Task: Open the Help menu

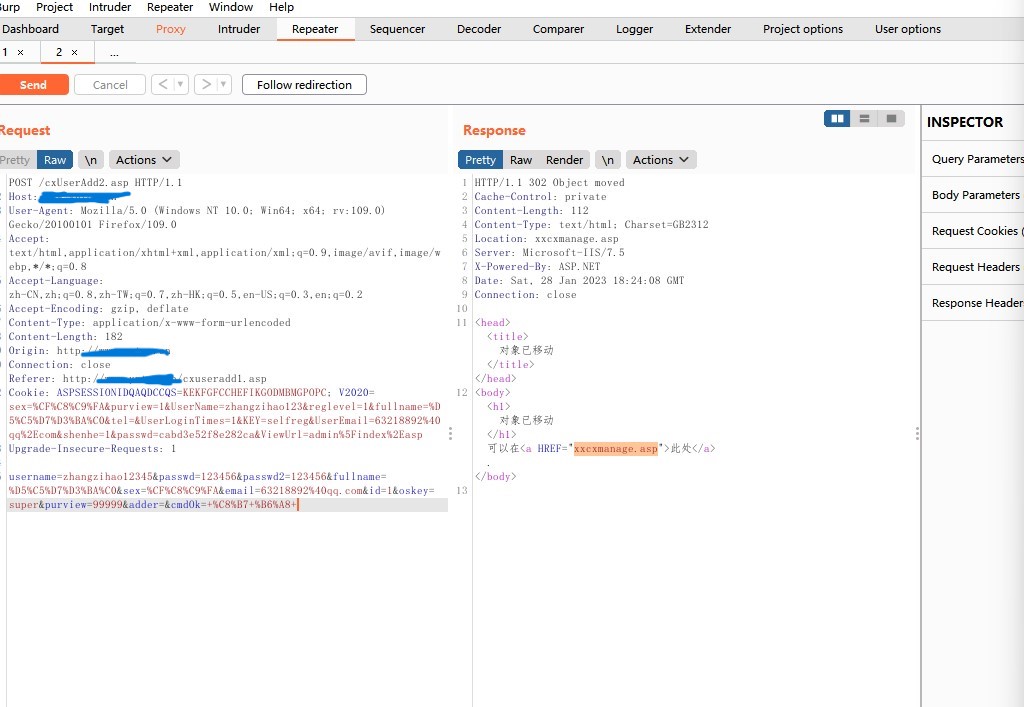Action: [x=281, y=7]
